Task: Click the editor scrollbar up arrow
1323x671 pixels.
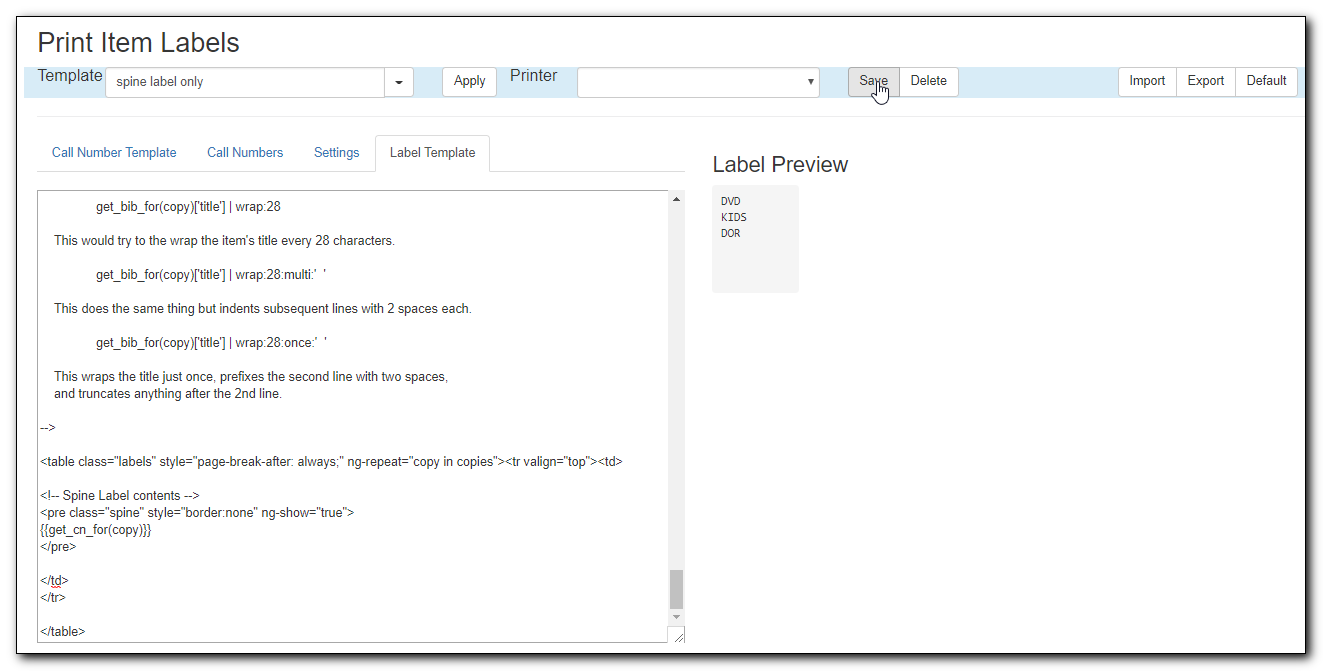Action: [x=676, y=199]
